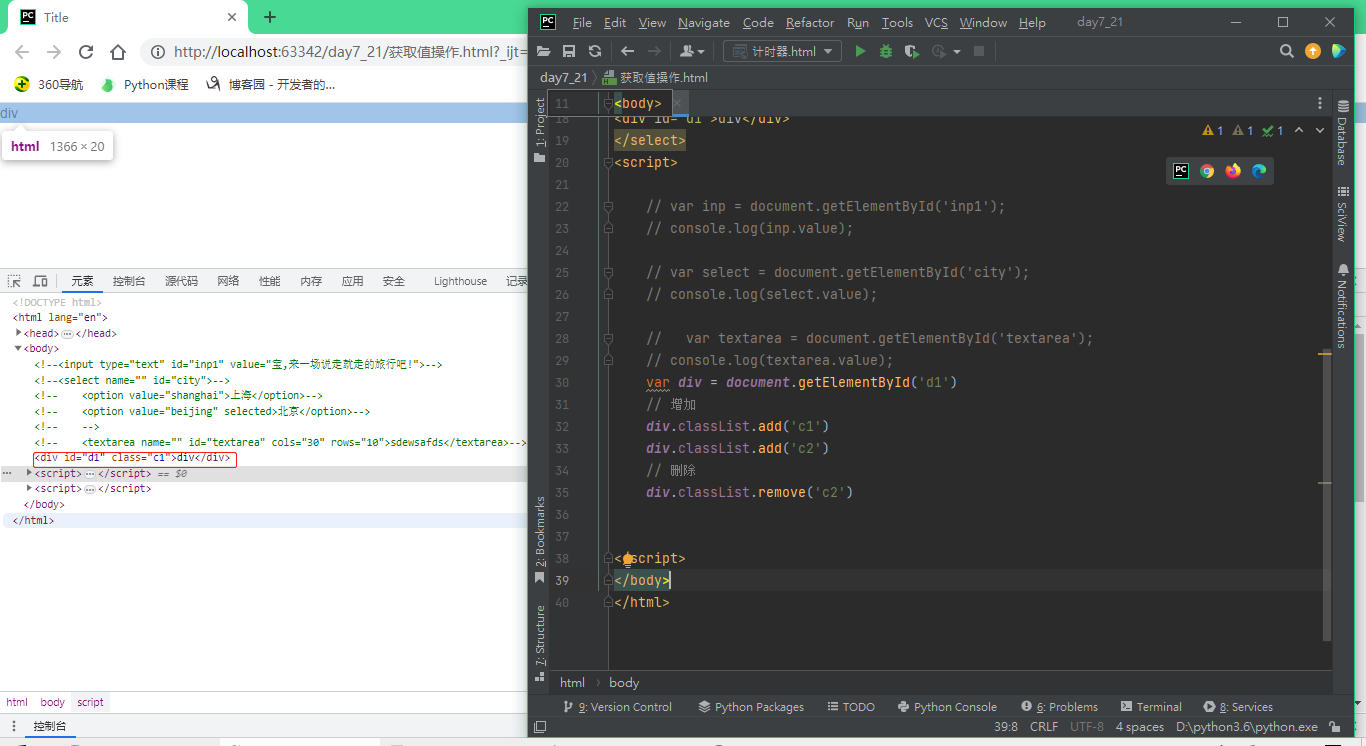Open the 博客园 bookmark
The image size is (1366, 746).
click(x=271, y=85)
